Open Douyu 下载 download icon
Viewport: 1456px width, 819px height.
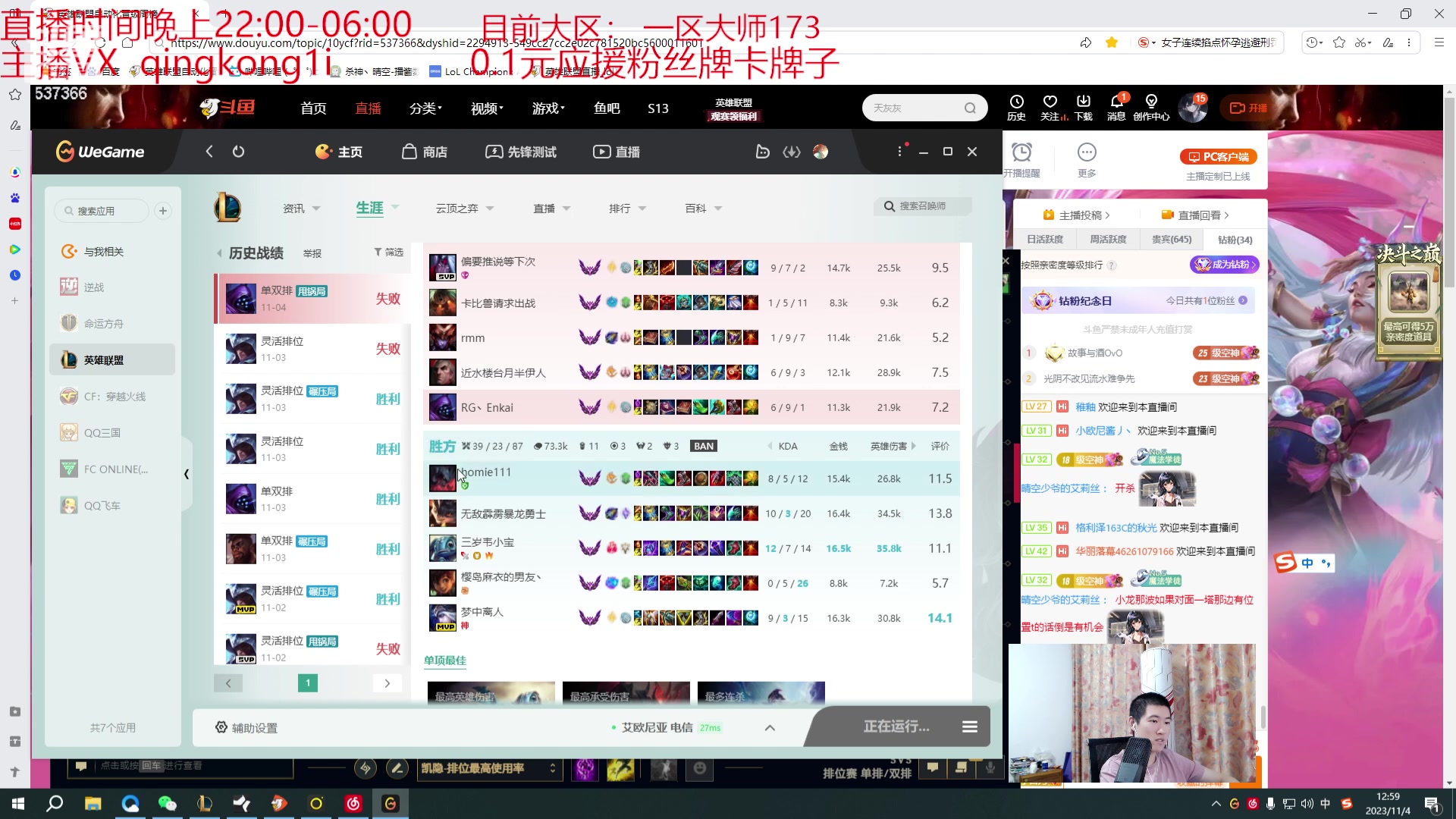(1084, 108)
